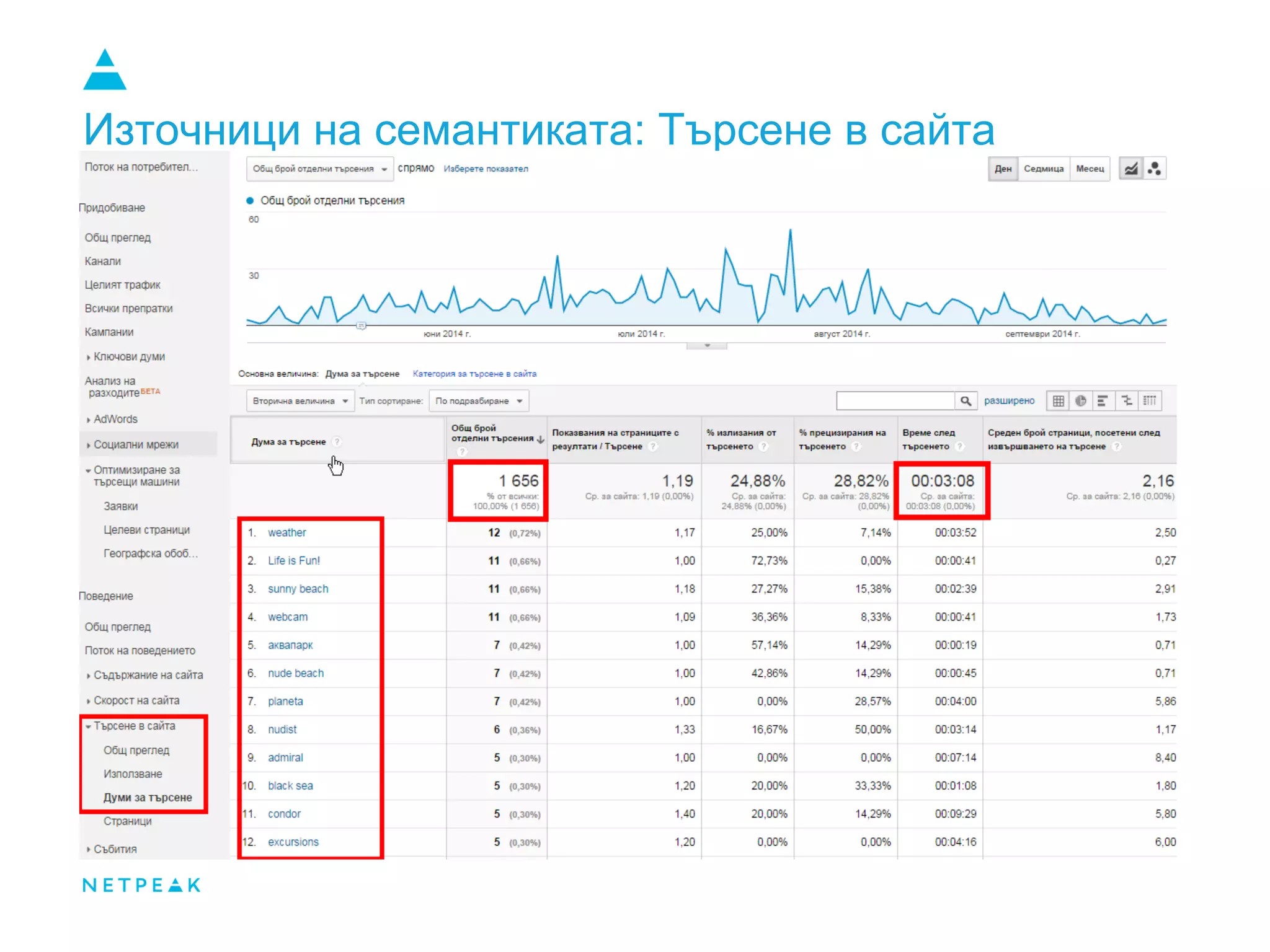The height and width of the screenshot is (952, 1270).
Task: Click Категория за търсене в сайта link
Action: coord(475,374)
